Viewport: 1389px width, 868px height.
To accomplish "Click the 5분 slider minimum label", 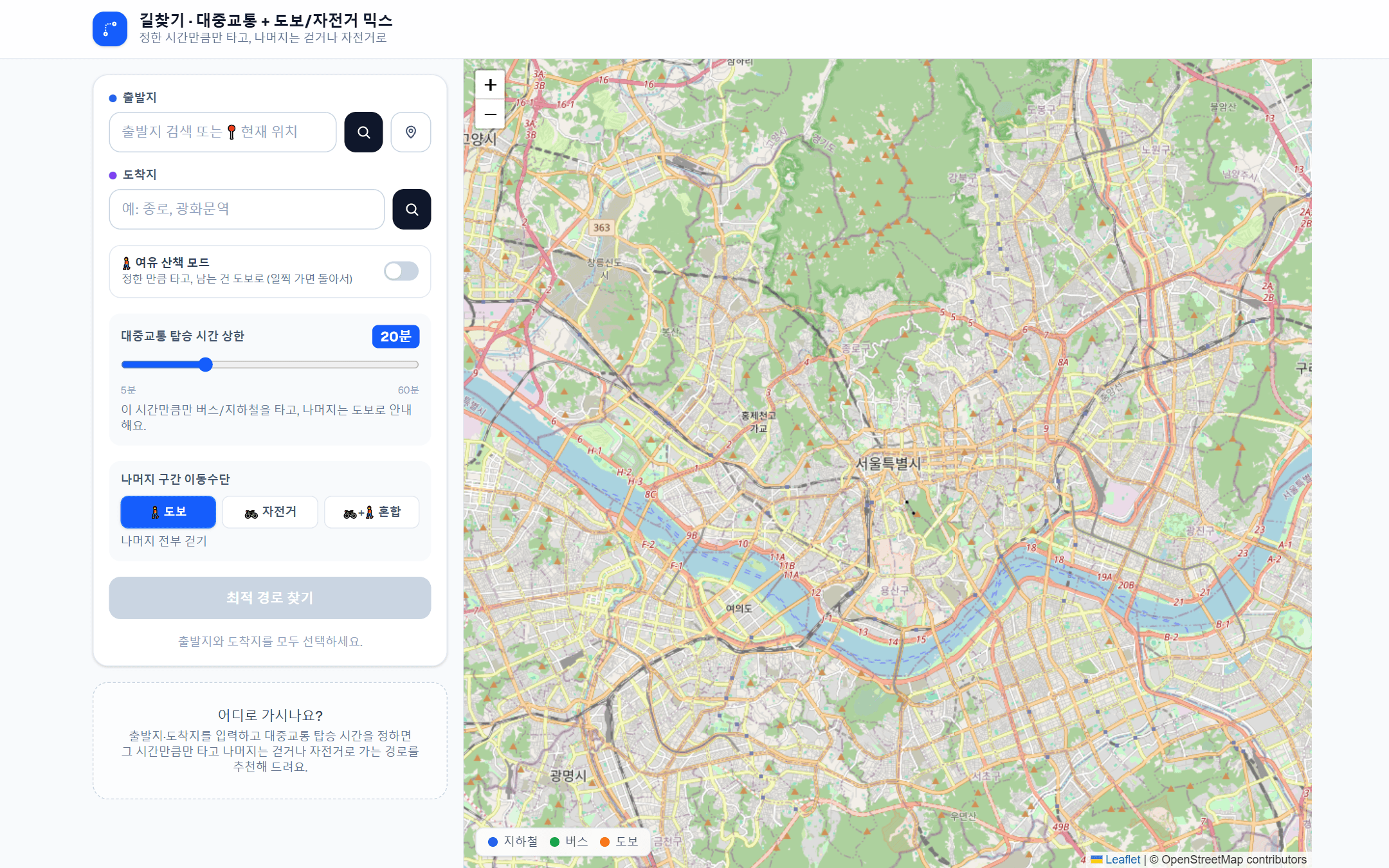I will coord(128,390).
